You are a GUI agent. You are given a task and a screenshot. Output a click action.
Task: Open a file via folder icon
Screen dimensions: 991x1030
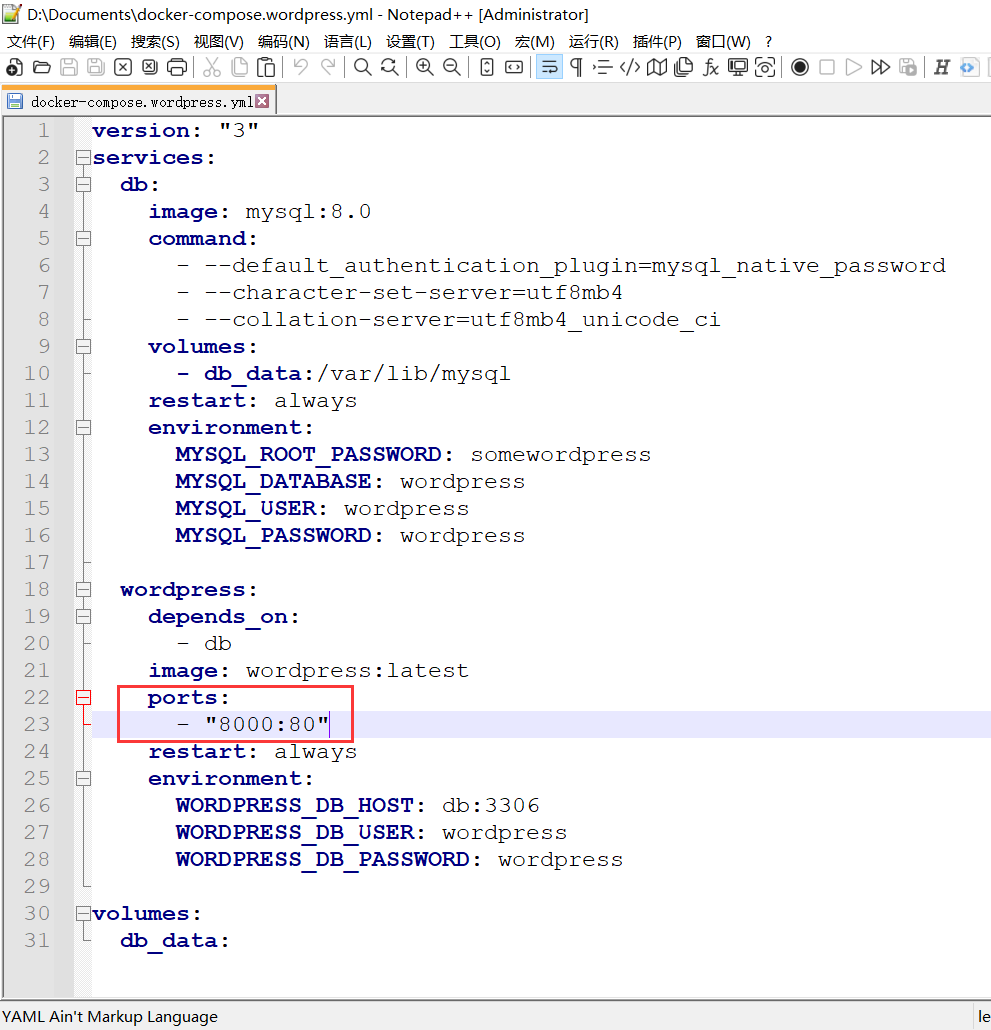(42, 67)
